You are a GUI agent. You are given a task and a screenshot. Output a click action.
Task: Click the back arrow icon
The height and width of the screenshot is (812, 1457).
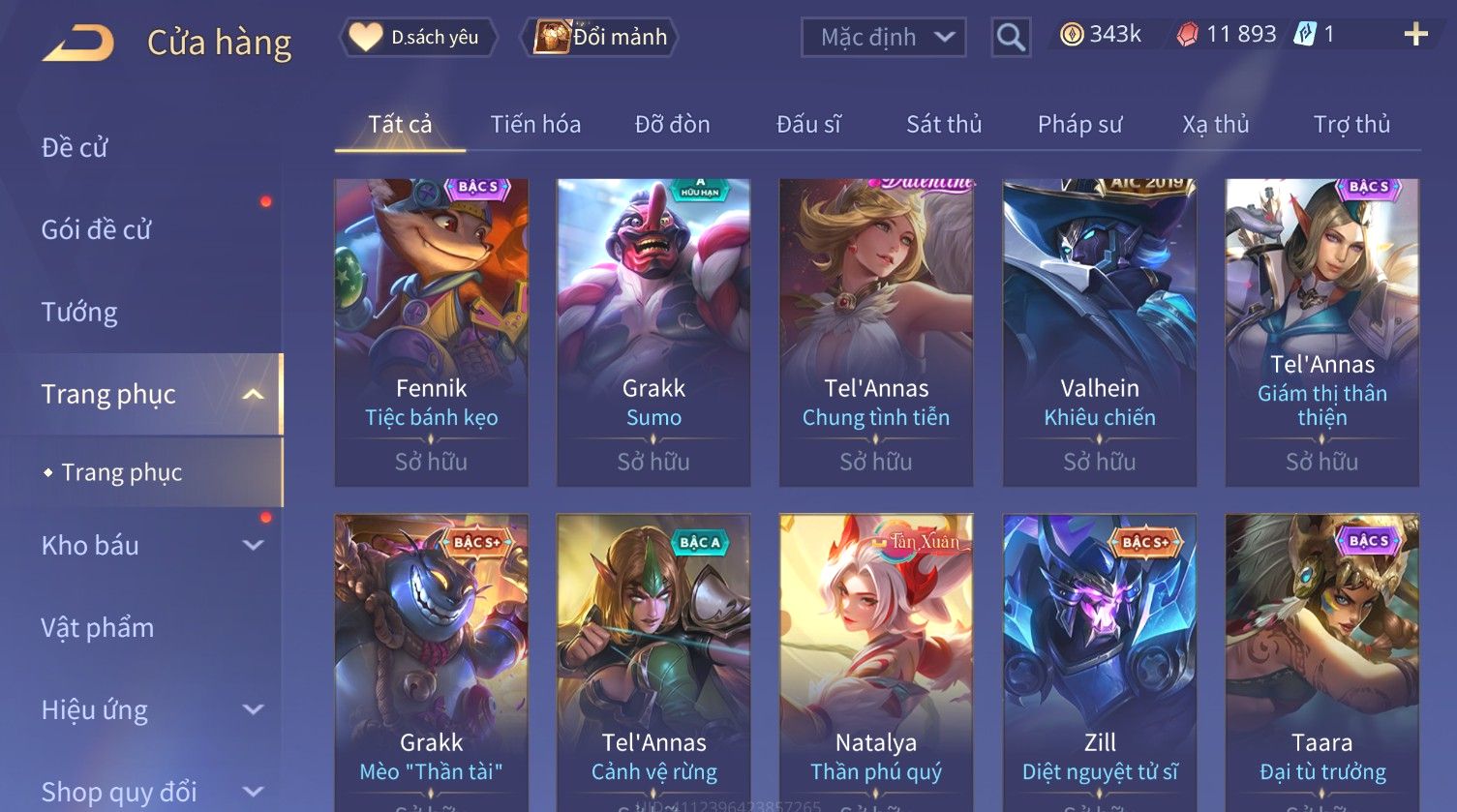click(x=78, y=44)
